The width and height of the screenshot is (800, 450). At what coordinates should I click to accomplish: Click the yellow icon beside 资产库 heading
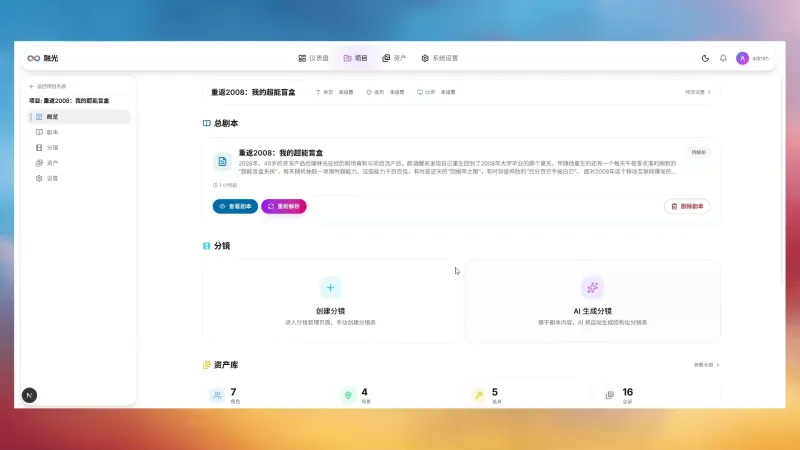pyautogui.click(x=207, y=365)
